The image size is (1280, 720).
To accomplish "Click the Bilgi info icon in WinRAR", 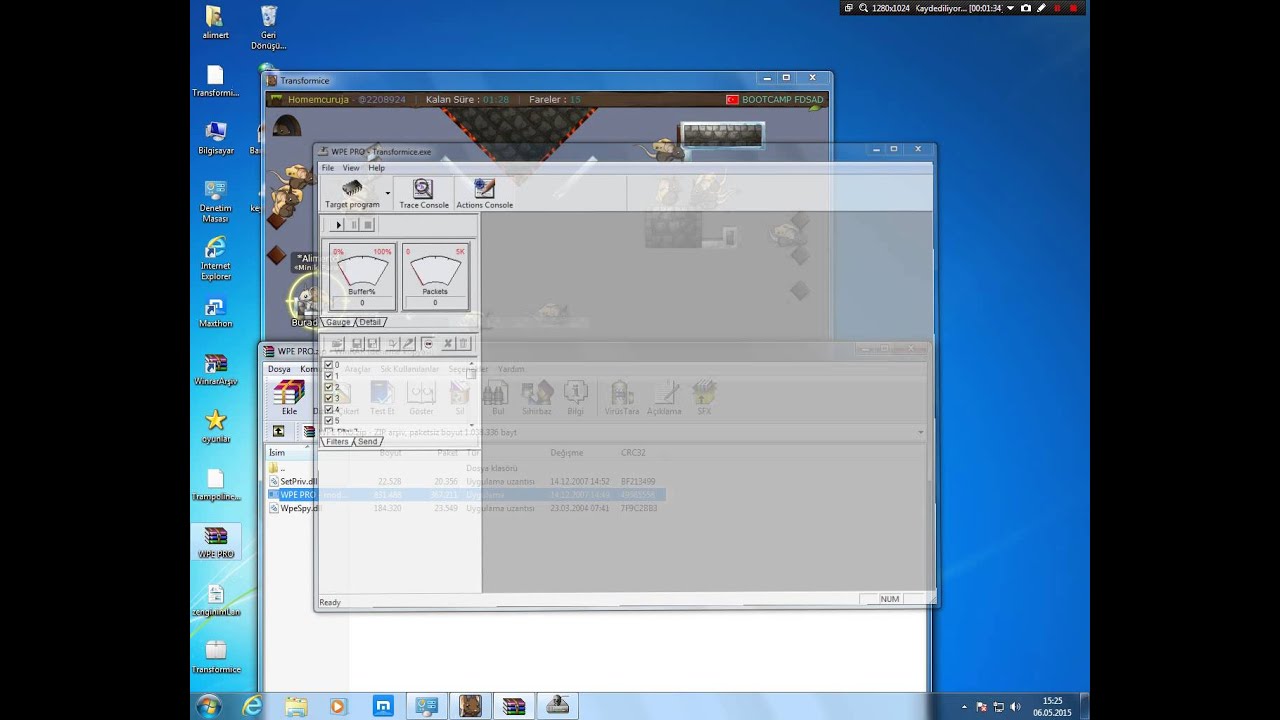I will pos(575,397).
